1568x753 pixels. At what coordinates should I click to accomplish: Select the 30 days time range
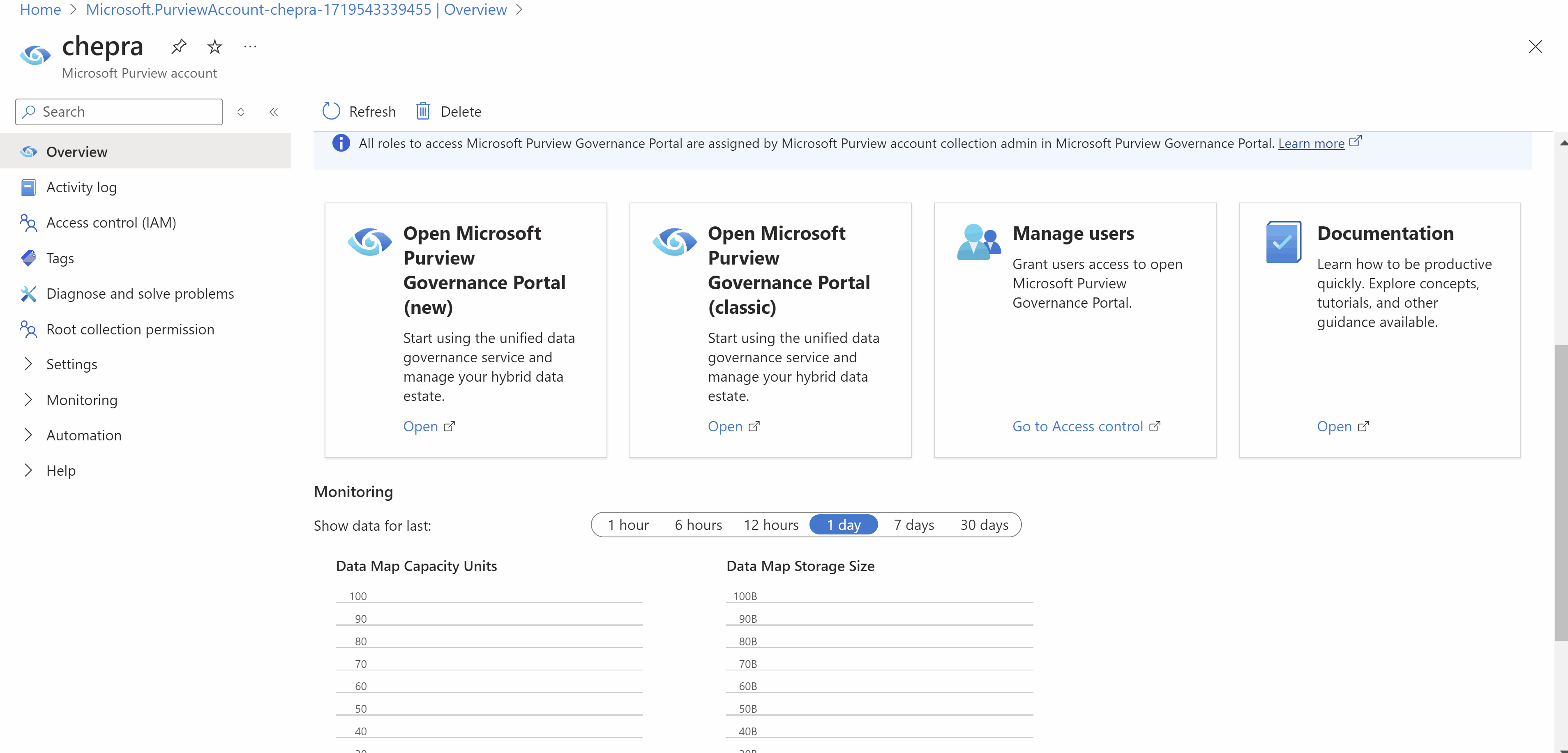[984, 525]
